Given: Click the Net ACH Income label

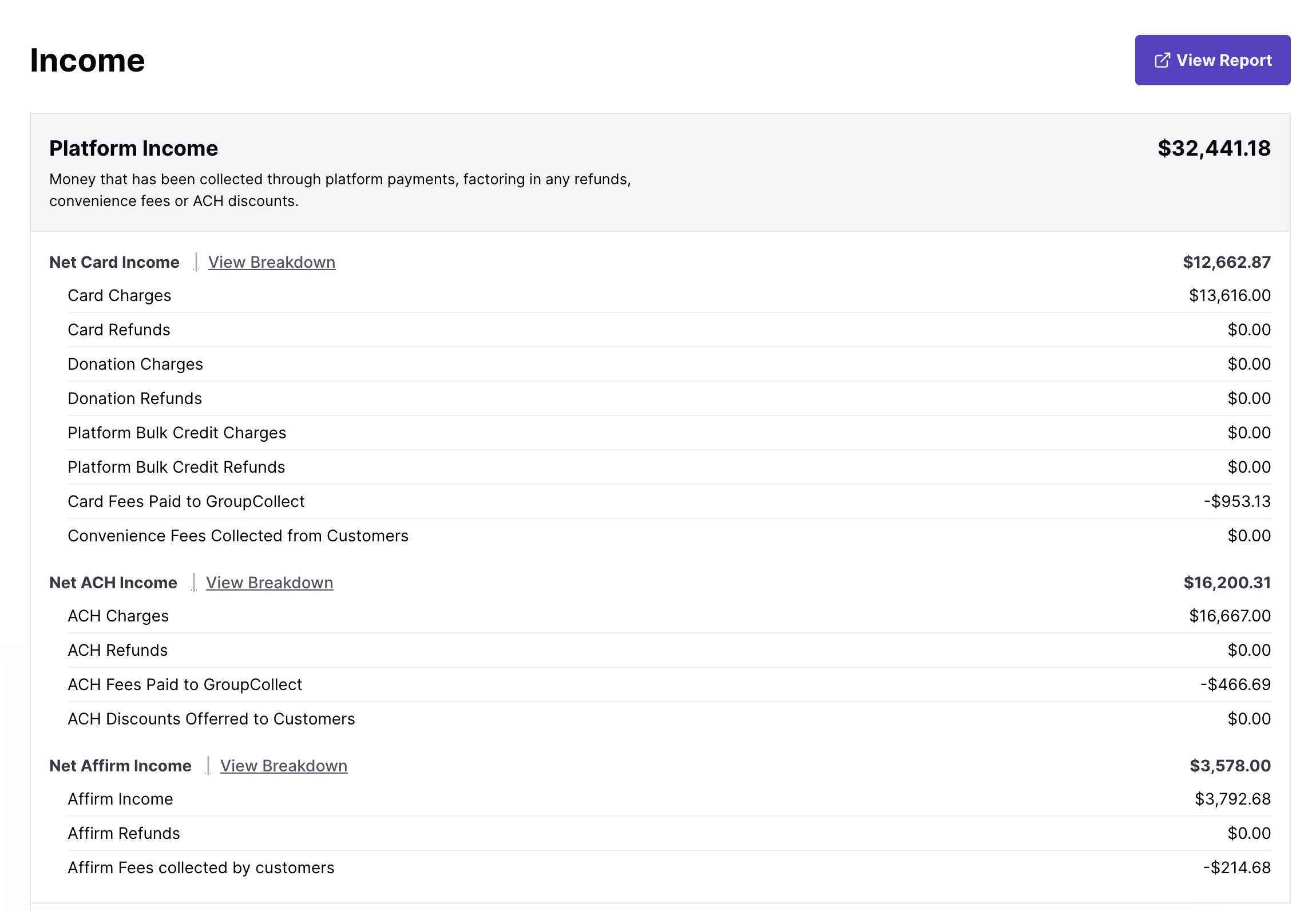Looking at the screenshot, I should (x=113, y=583).
